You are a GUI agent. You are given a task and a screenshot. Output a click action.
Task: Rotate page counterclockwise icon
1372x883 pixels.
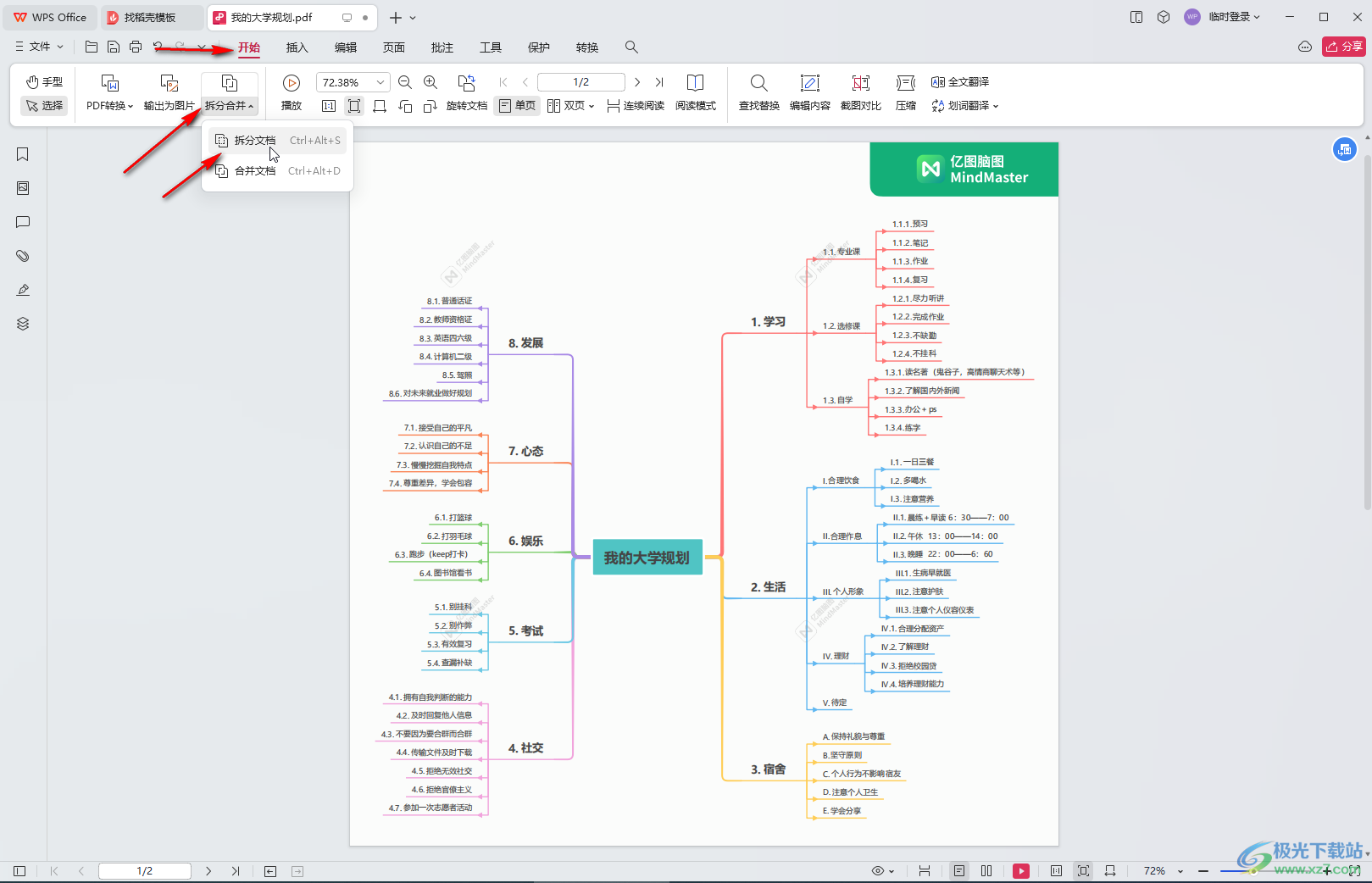pyautogui.click(x=405, y=106)
